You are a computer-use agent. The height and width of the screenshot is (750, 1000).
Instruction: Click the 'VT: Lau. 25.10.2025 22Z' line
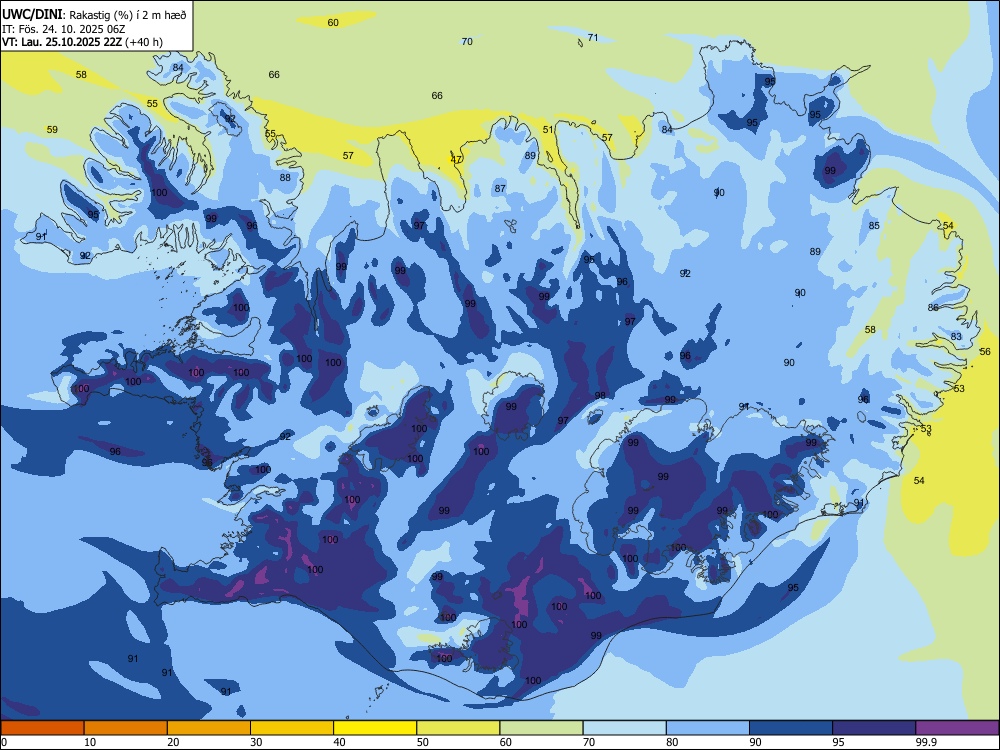[63, 42]
